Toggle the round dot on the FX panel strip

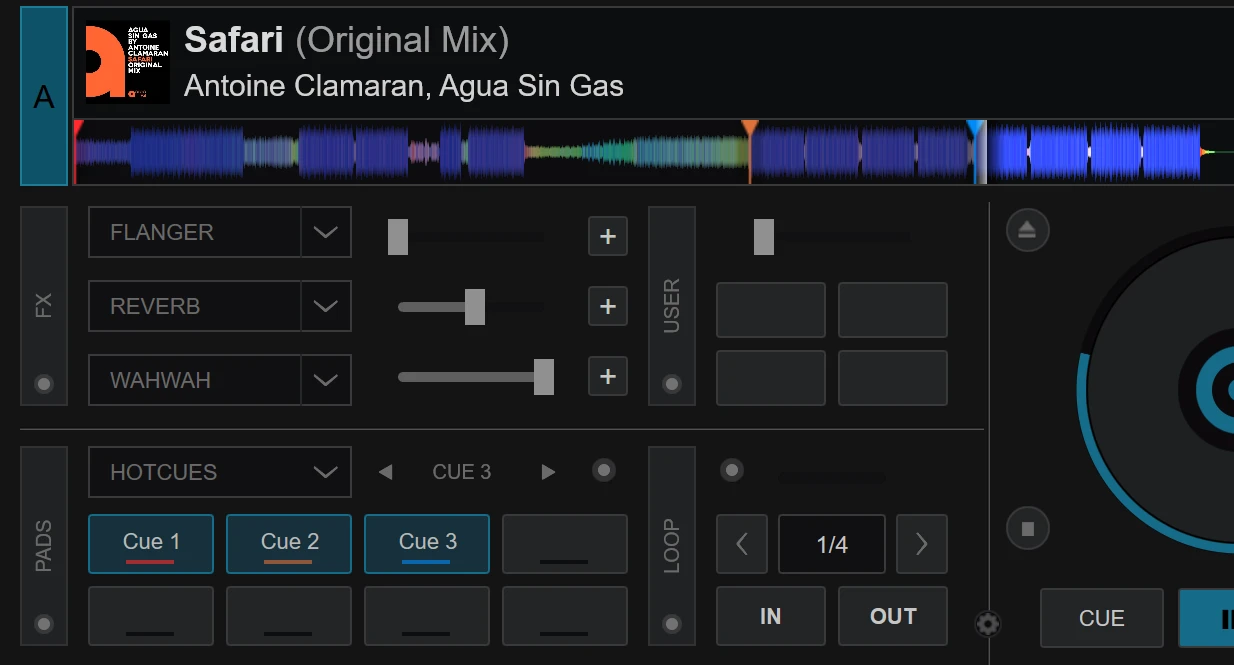(44, 384)
